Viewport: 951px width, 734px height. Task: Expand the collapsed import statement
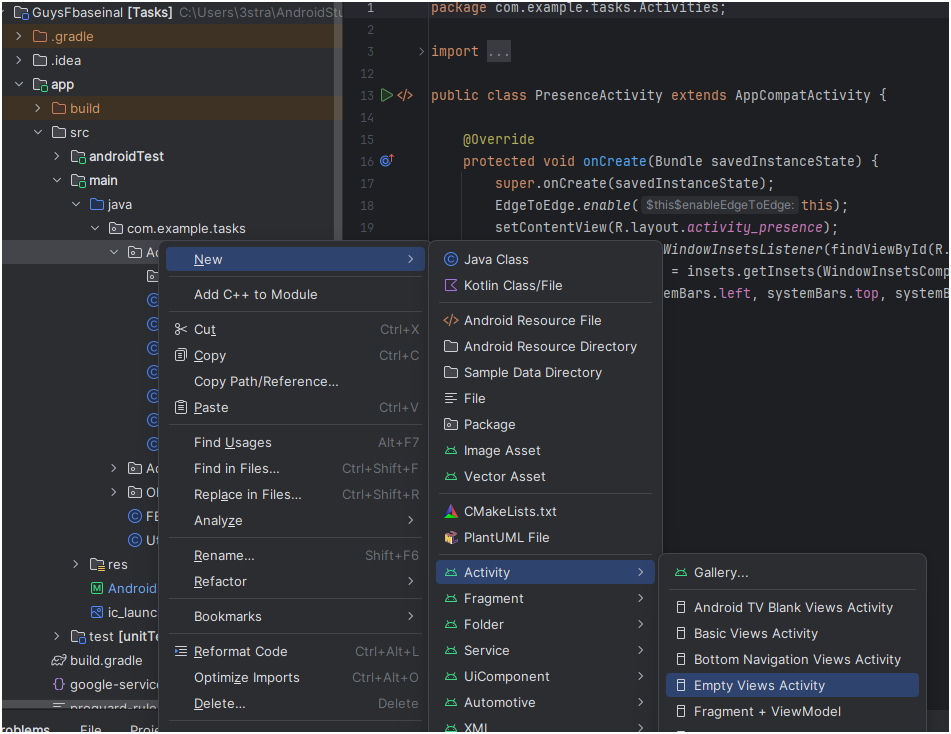click(422, 52)
